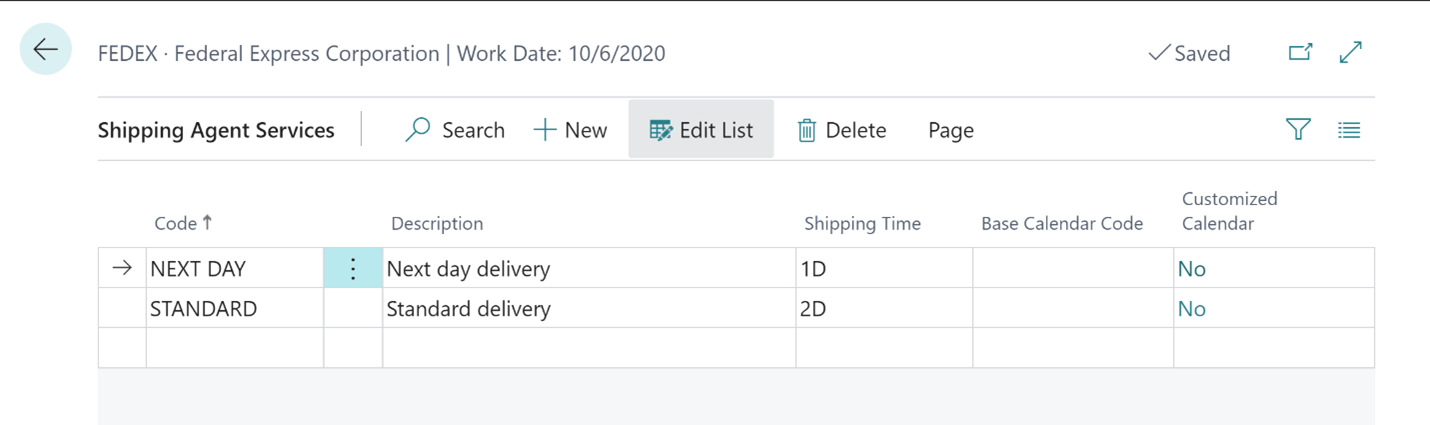Open Customized Calendar No link for NEXT DAY
The image size is (1430, 425).
[x=1192, y=268]
